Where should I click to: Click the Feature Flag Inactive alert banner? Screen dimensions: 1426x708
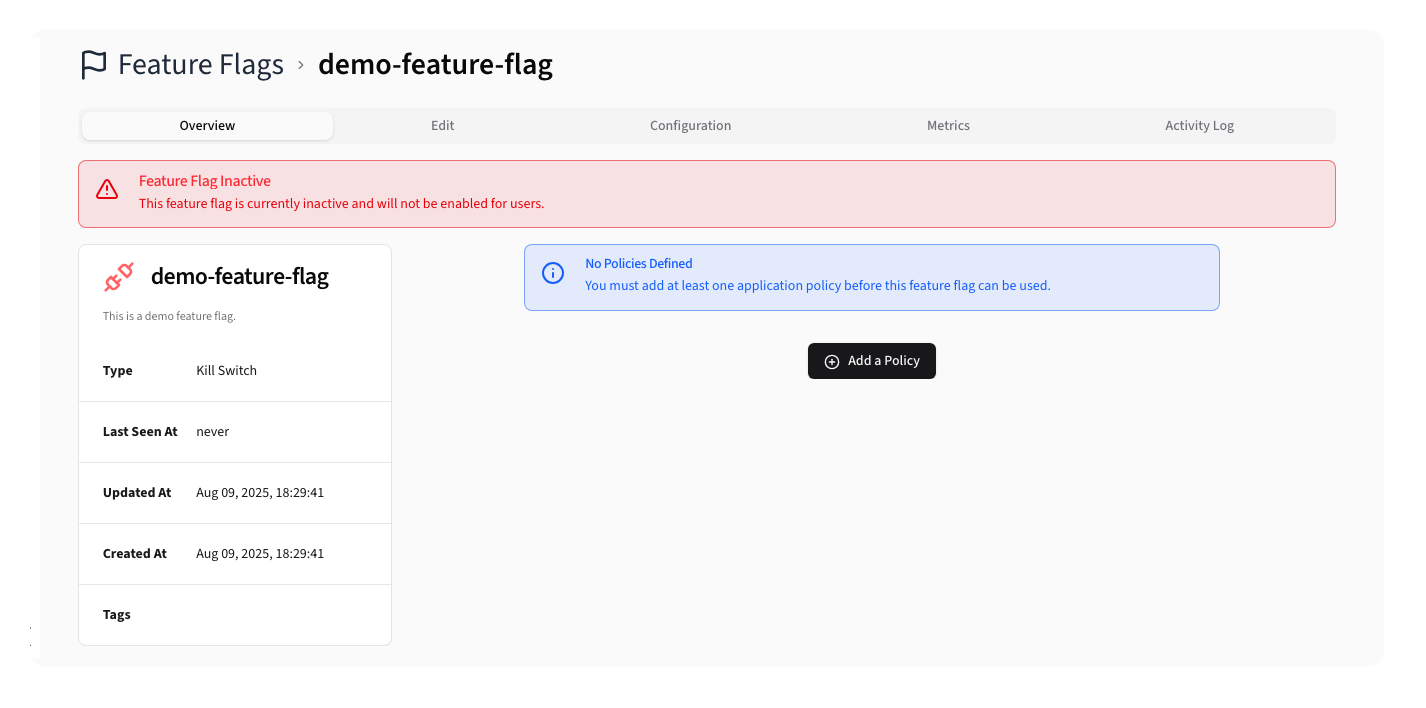point(707,191)
